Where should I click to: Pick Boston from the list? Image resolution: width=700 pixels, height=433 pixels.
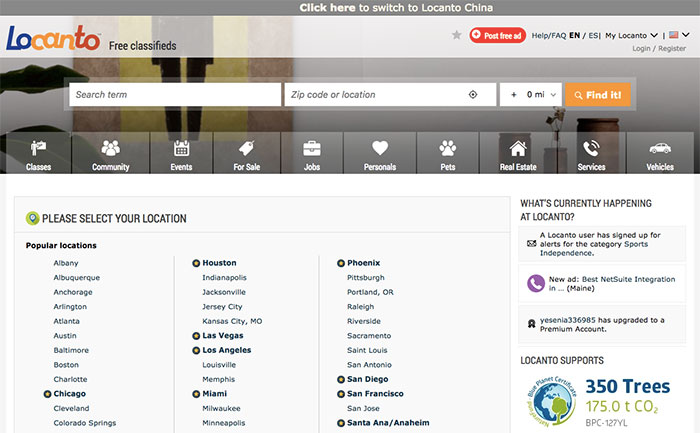[x=66, y=365]
